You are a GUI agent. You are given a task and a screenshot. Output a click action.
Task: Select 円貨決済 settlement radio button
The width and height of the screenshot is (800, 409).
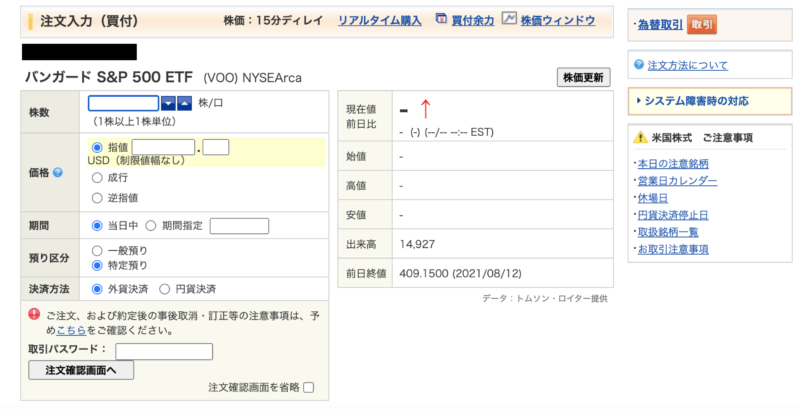pyautogui.click(x=164, y=289)
